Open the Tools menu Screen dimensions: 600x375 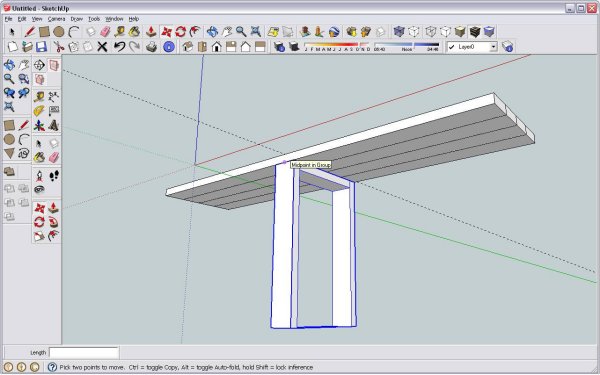click(94, 19)
